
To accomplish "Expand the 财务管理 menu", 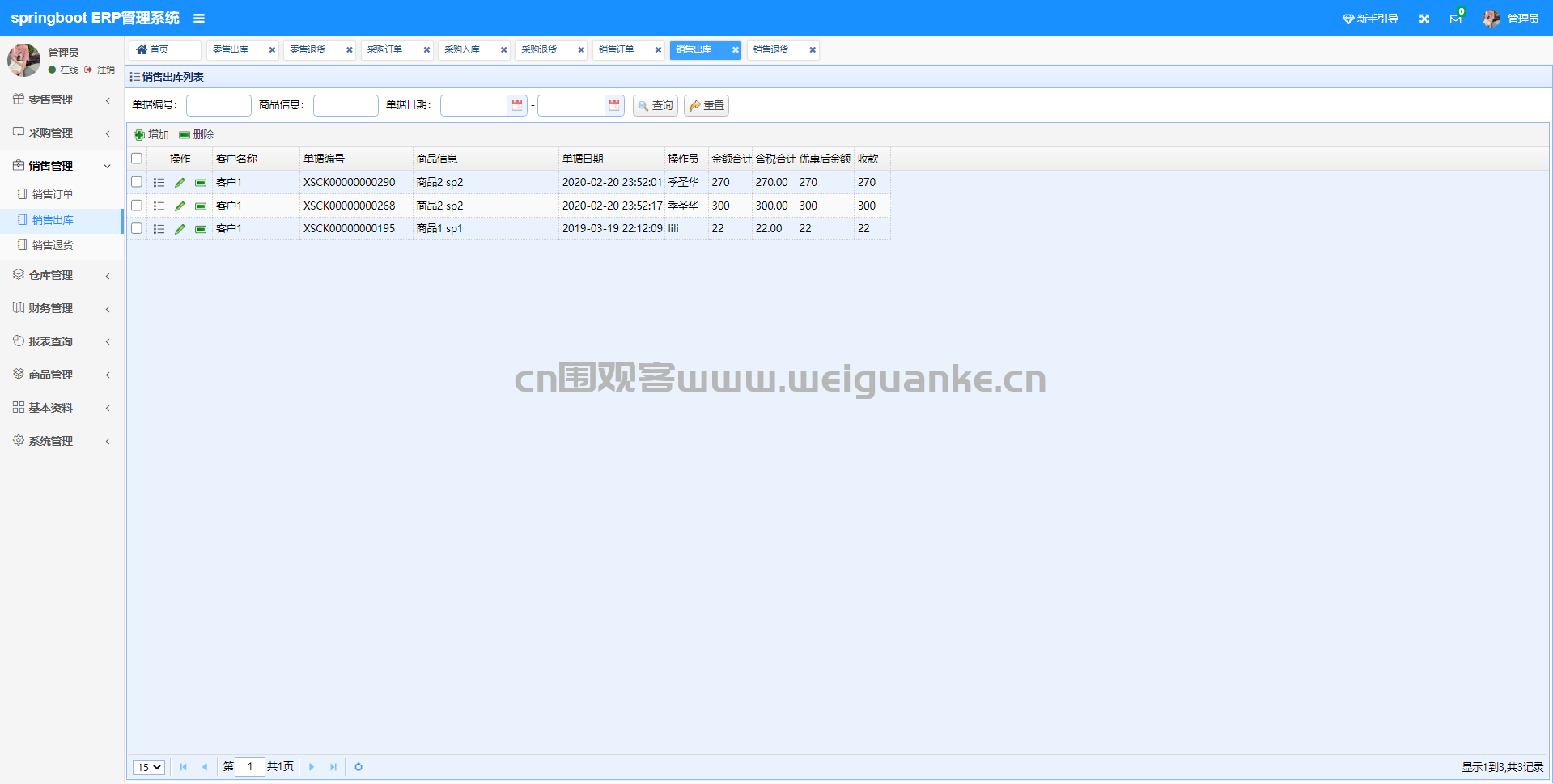I will coord(62,309).
